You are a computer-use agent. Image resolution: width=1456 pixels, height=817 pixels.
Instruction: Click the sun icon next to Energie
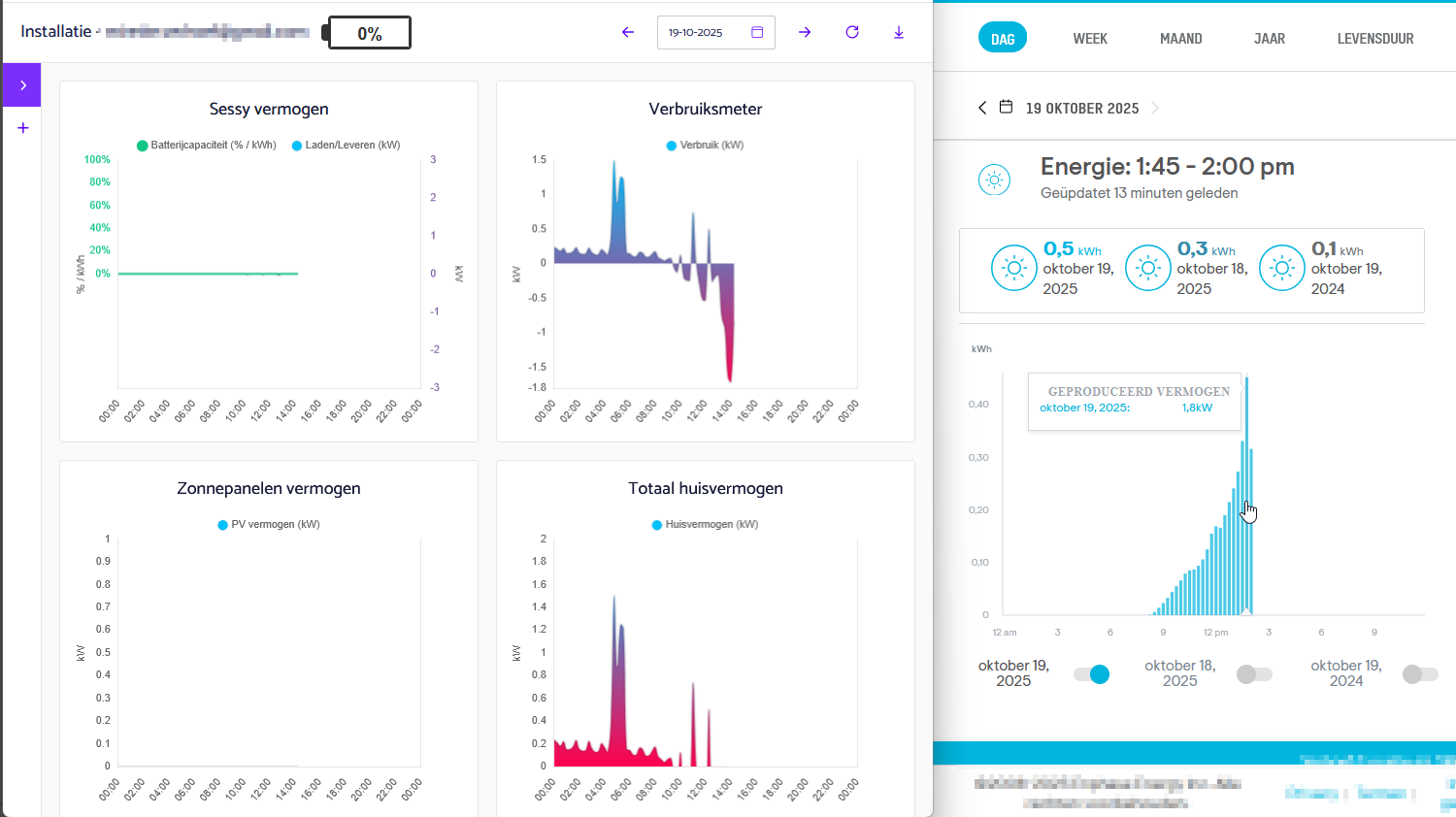[994, 180]
